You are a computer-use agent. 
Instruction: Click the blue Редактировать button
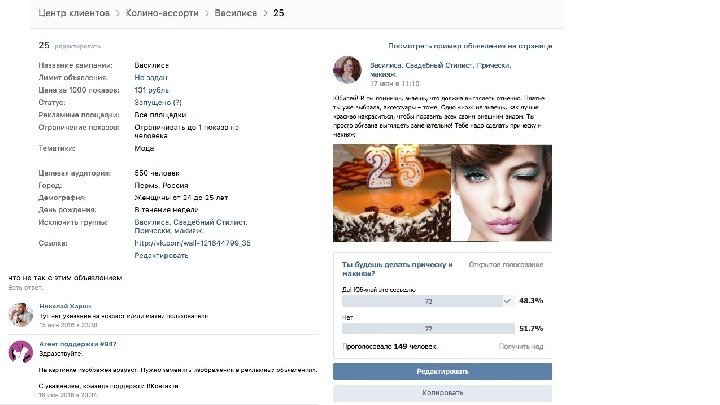[x=442, y=371]
